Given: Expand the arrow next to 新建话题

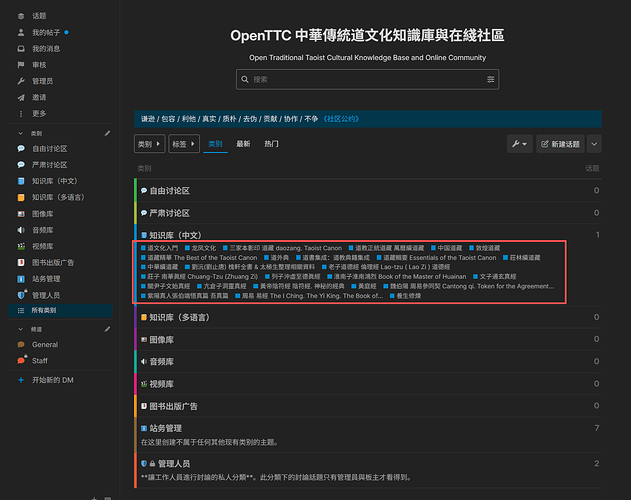Looking at the screenshot, I should point(594,145).
